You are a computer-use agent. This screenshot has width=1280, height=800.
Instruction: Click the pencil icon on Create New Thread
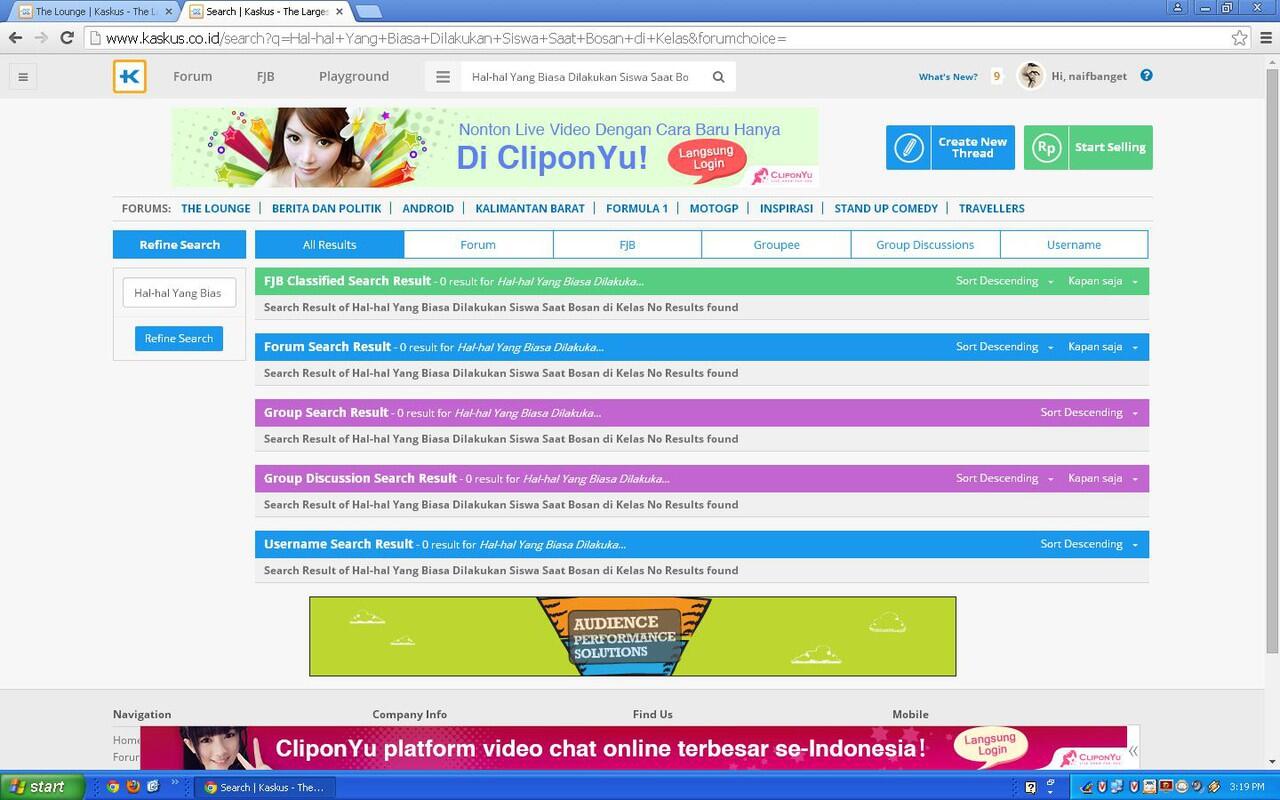click(x=908, y=148)
